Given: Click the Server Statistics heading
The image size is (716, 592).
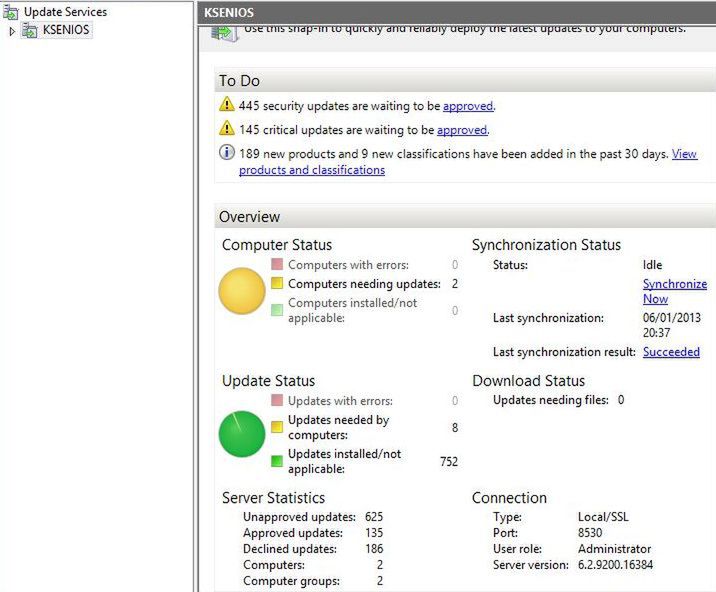Looking at the screenshot, I should 273,497.
